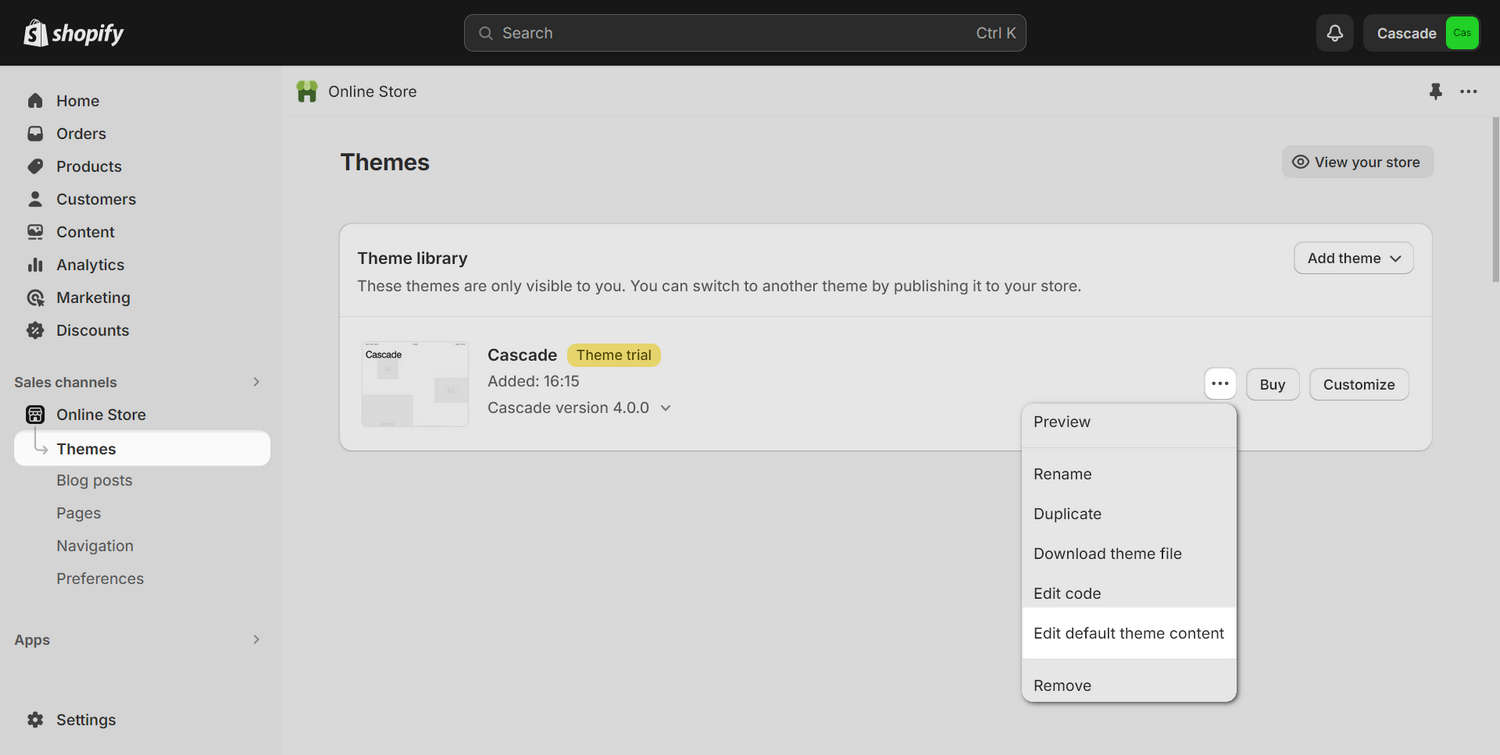1500x755 pixels.
Task: Click the "Added: 16:15" text
Action: [x=533, y=381]
